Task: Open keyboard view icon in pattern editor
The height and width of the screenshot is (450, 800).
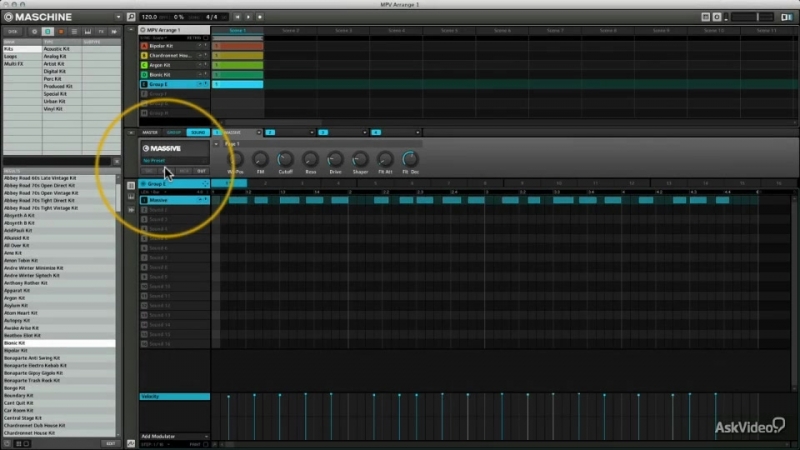Action: point(131,197)
